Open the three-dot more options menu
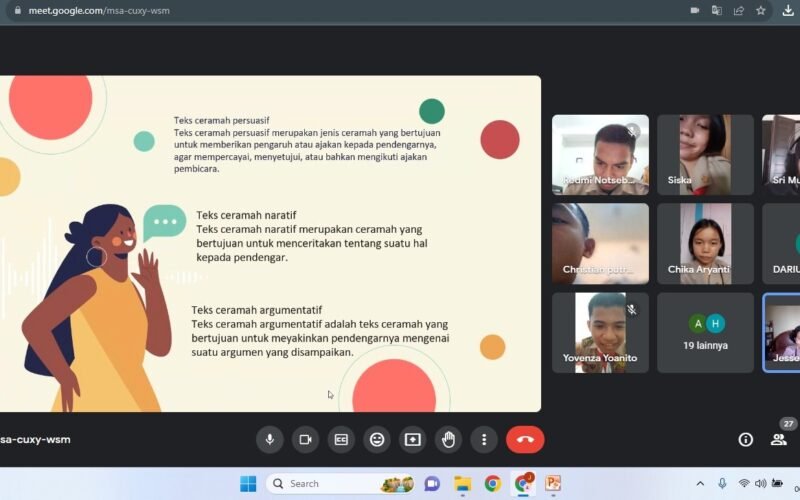Image resolution: width=800 pixels, height=500 pixels. pos(484,439)
